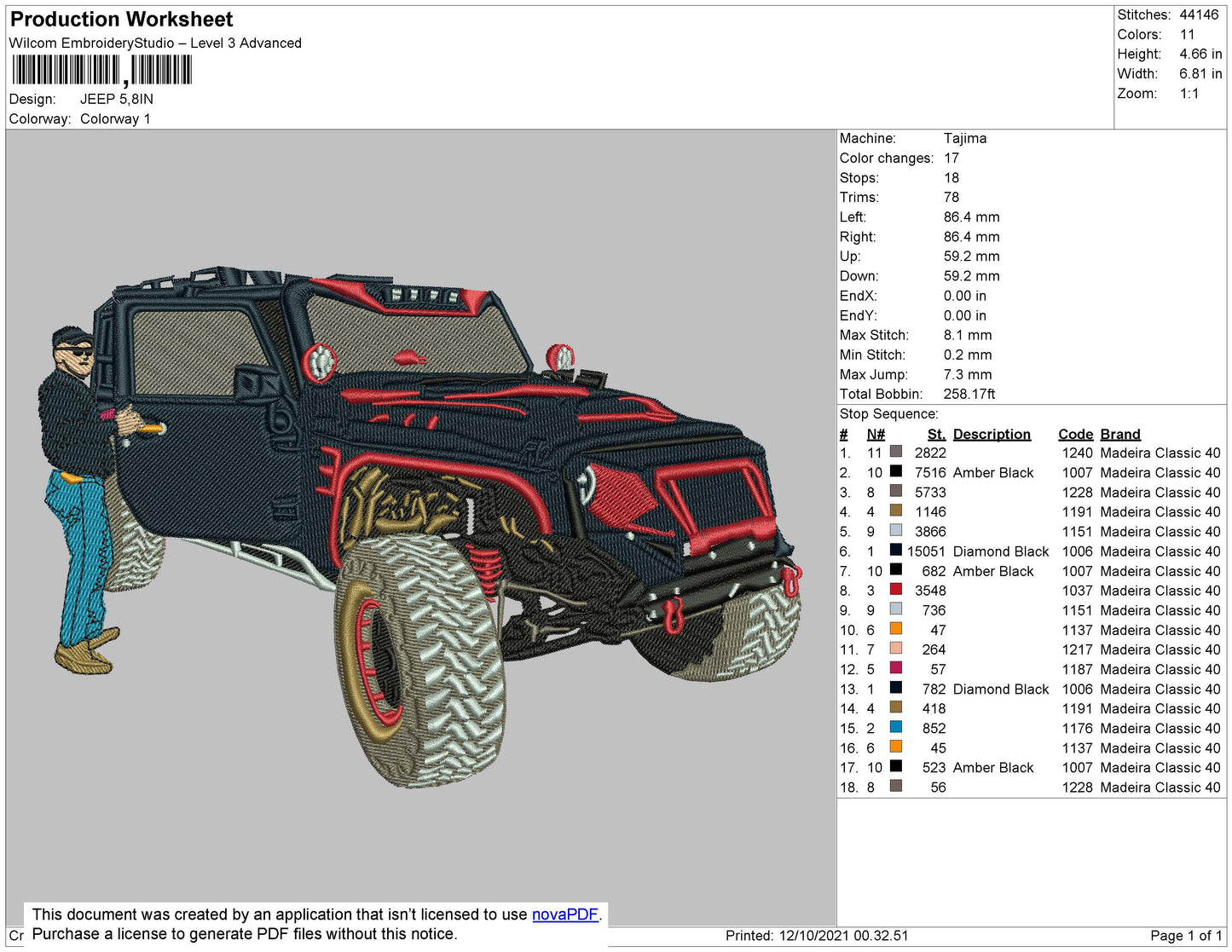The width and height of the screenshot is (1232, 952).
Task: Click the Colors value '11' in header
Action: (1187, 34)
